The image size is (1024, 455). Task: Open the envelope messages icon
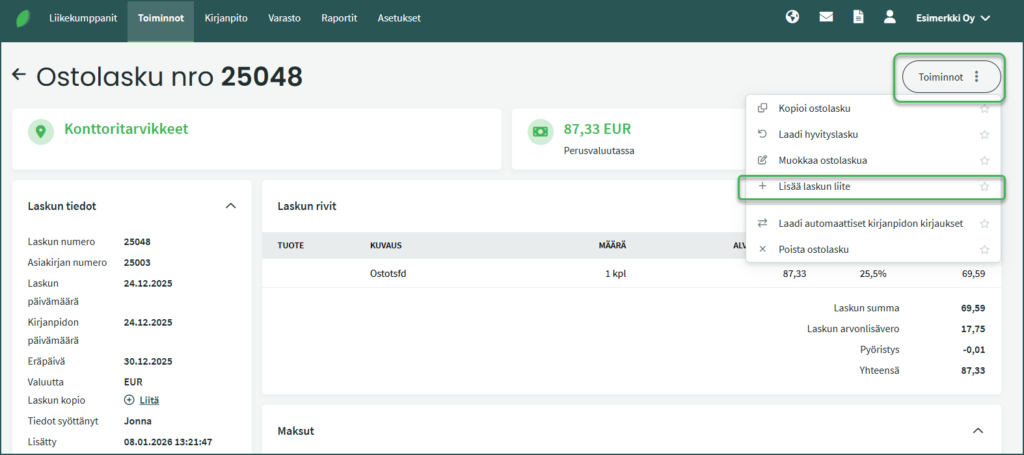click(x=826, y=17)
